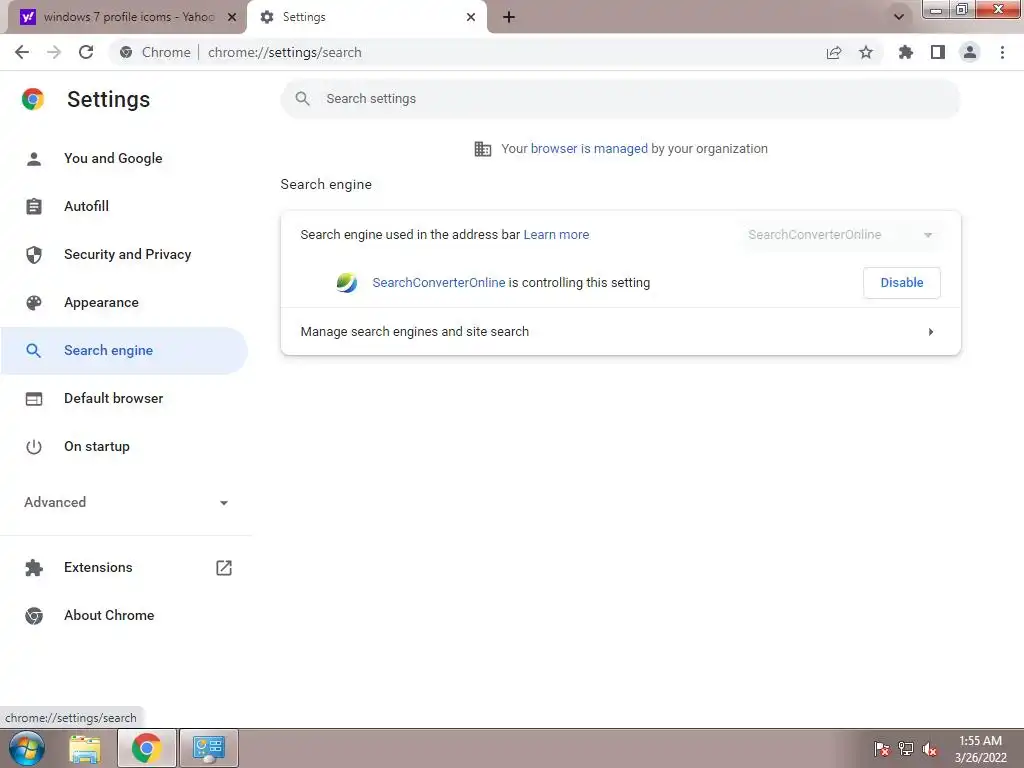Click the Chrome taskbar icon
Viewport: 1024px width, 768px height.
[x=147, y=748]
